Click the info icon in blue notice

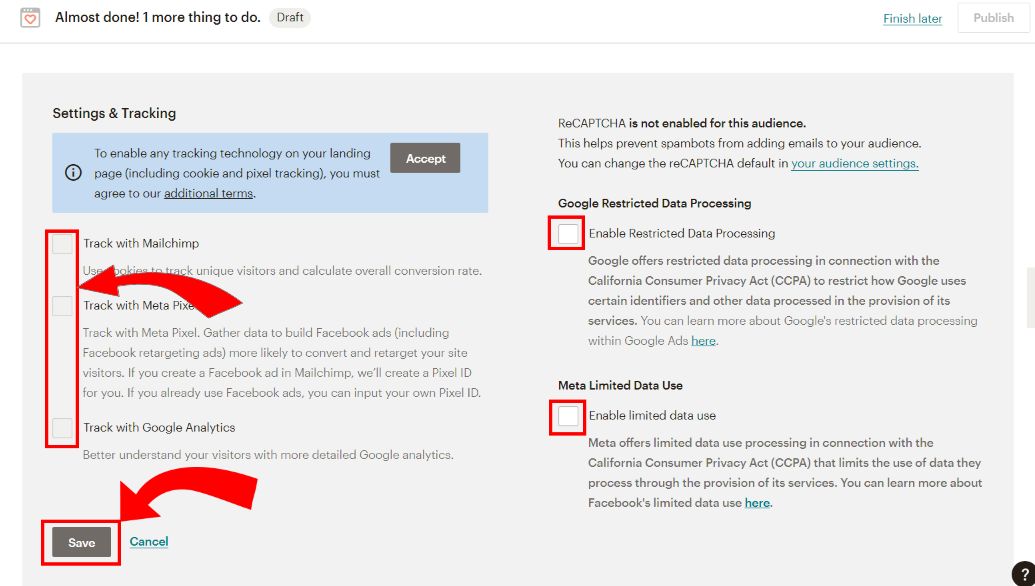click(x=73, y=173)
